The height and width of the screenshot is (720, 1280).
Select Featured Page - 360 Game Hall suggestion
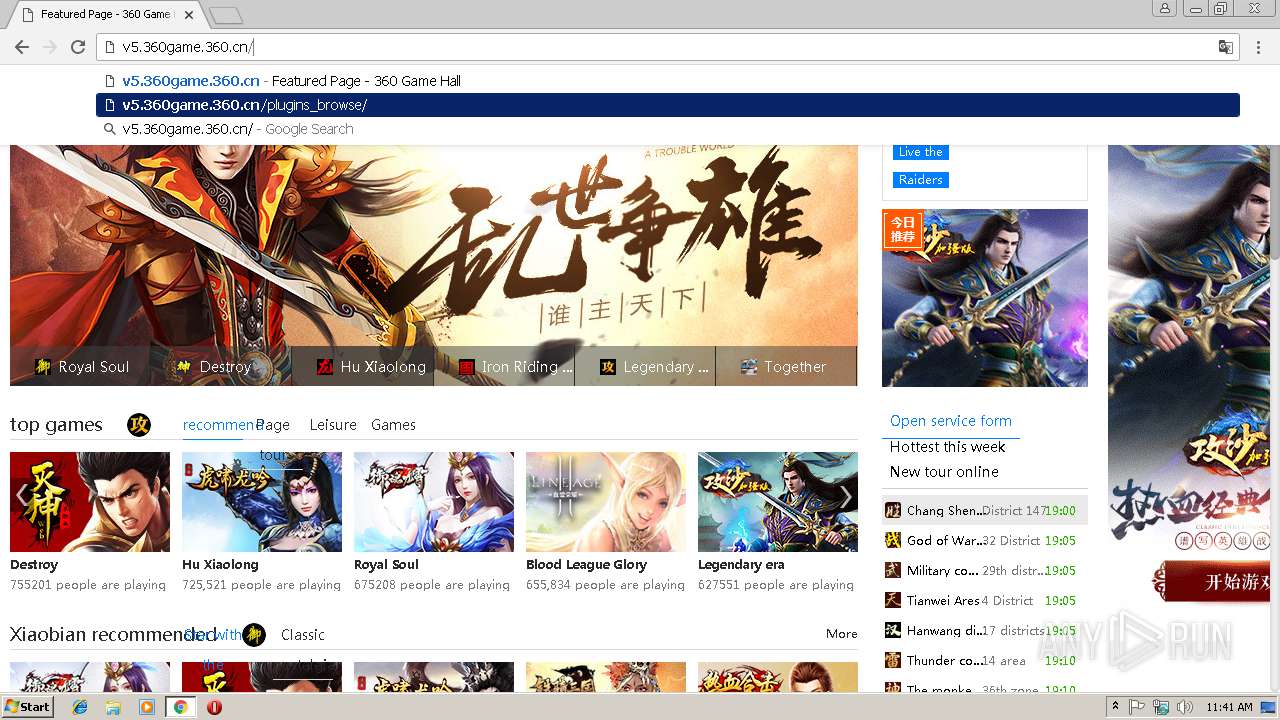[667, 81]
